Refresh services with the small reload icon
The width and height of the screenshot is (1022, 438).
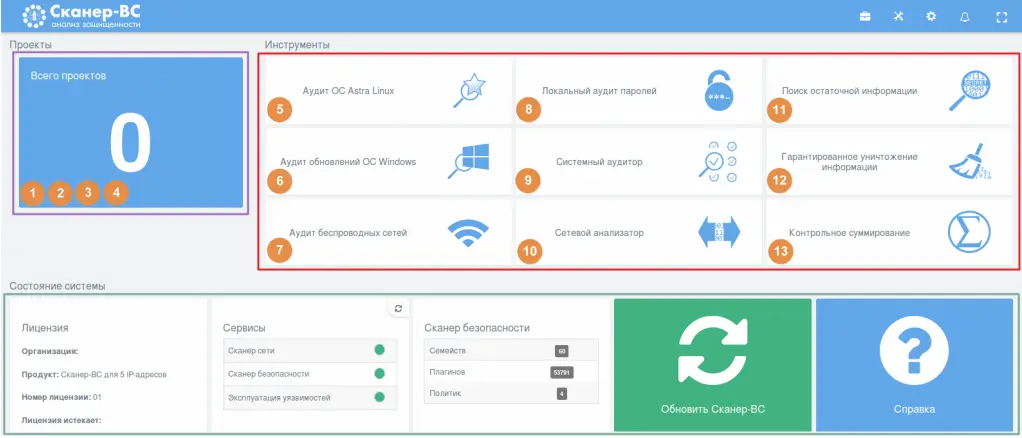[x=398, y=309]
